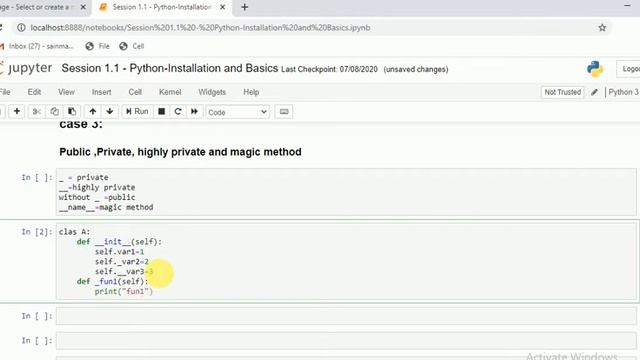Click the Last Checkpoint text
The height and width of the screenshot is (360, 640).
coord(329,69)
